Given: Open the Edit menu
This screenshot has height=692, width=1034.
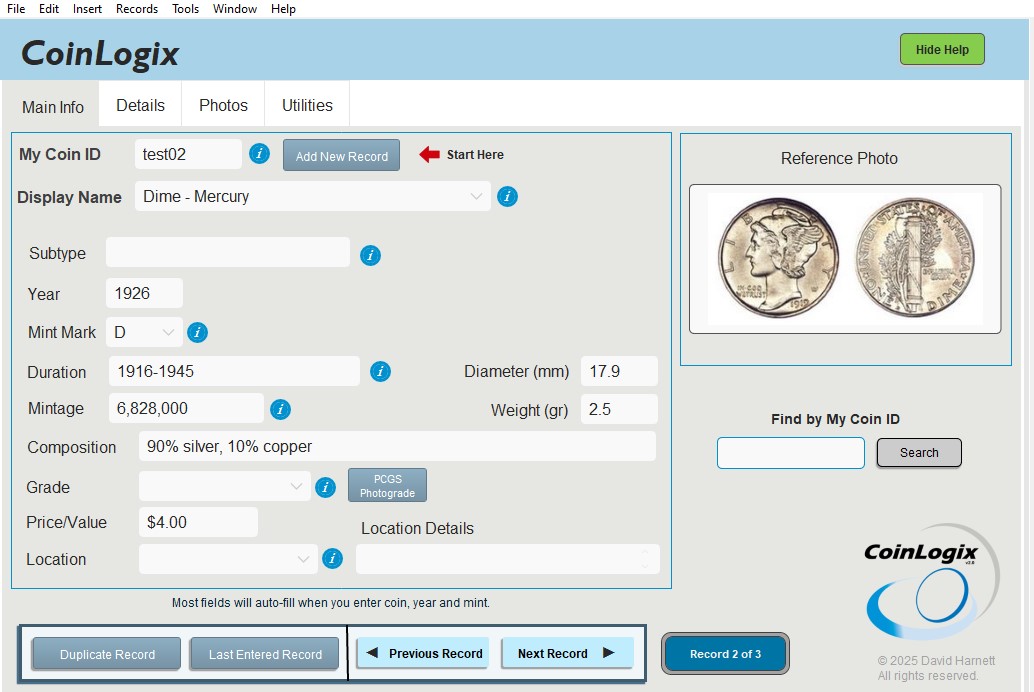Looking at the screenshot, I should coord(49,9).
